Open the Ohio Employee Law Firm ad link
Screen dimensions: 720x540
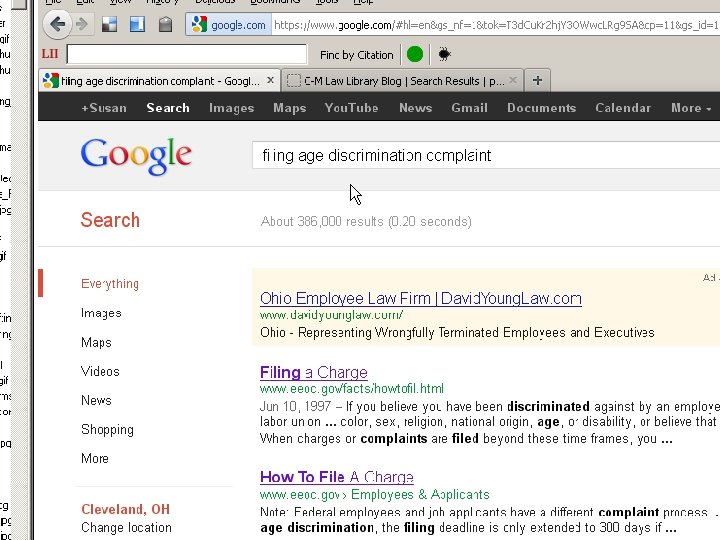click(421, 298)
